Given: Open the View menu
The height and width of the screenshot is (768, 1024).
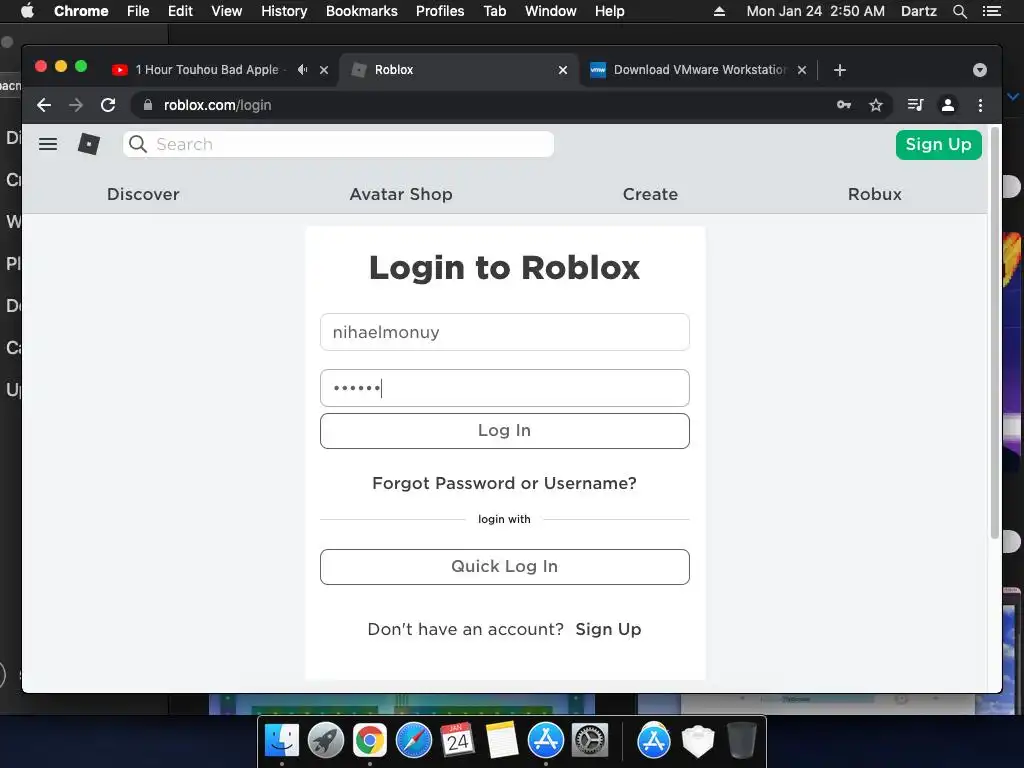Looking at the screenshot, I should [x=227, y=11].
